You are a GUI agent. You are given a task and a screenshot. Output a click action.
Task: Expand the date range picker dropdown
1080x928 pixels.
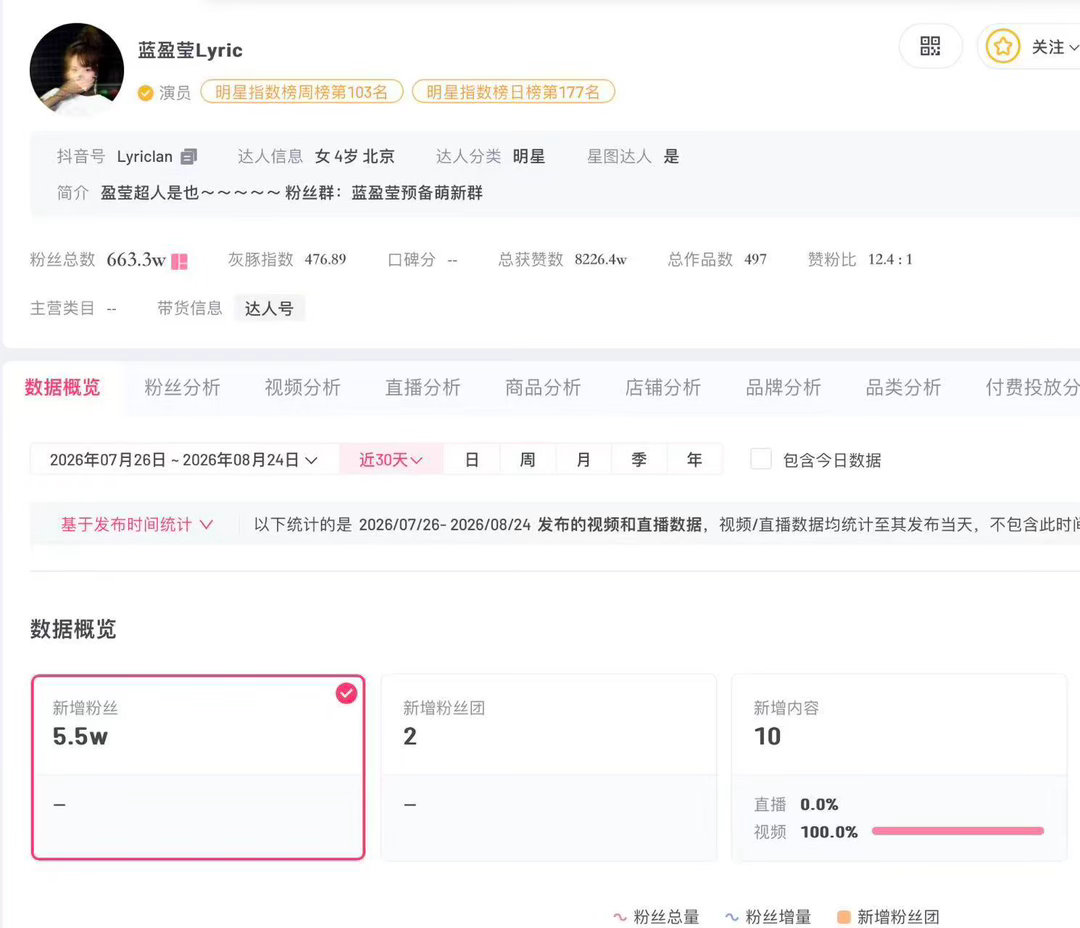pos(184,460)
